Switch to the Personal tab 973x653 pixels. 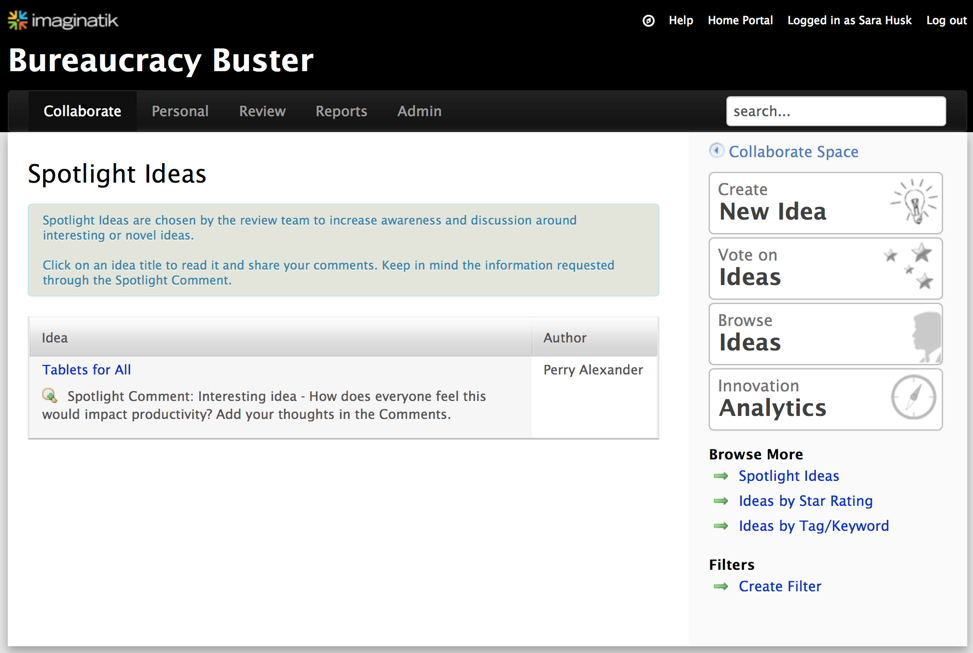pyautogui.click(x=180, y=111)
